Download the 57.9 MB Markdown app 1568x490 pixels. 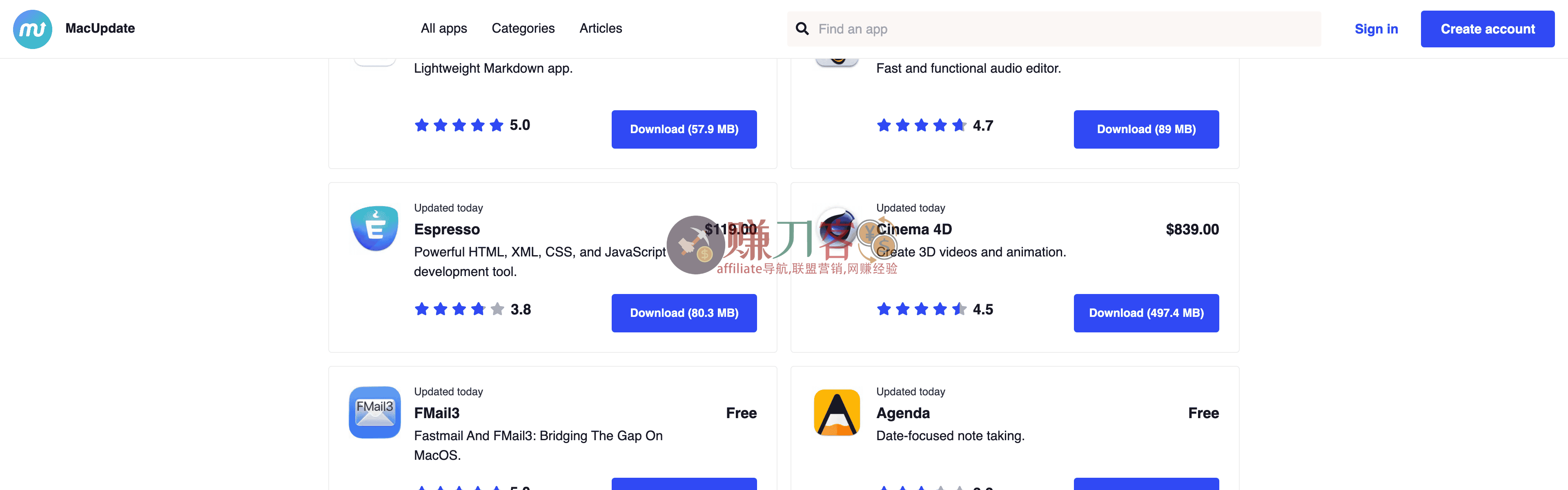click(x=684, y=129)
